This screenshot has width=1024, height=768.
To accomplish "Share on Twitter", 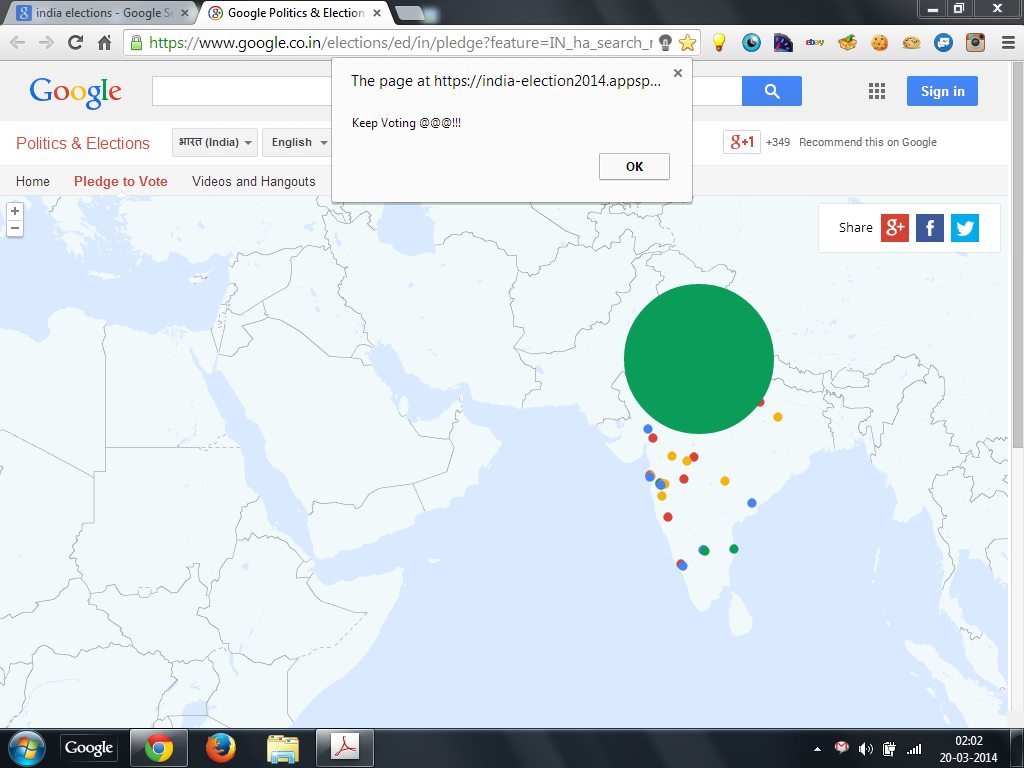I will (x=965, y=228).
